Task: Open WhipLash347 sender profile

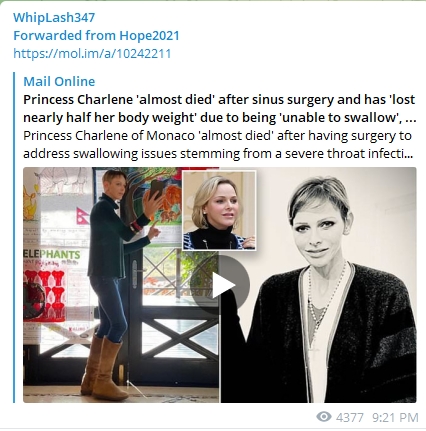Action: 54,17
